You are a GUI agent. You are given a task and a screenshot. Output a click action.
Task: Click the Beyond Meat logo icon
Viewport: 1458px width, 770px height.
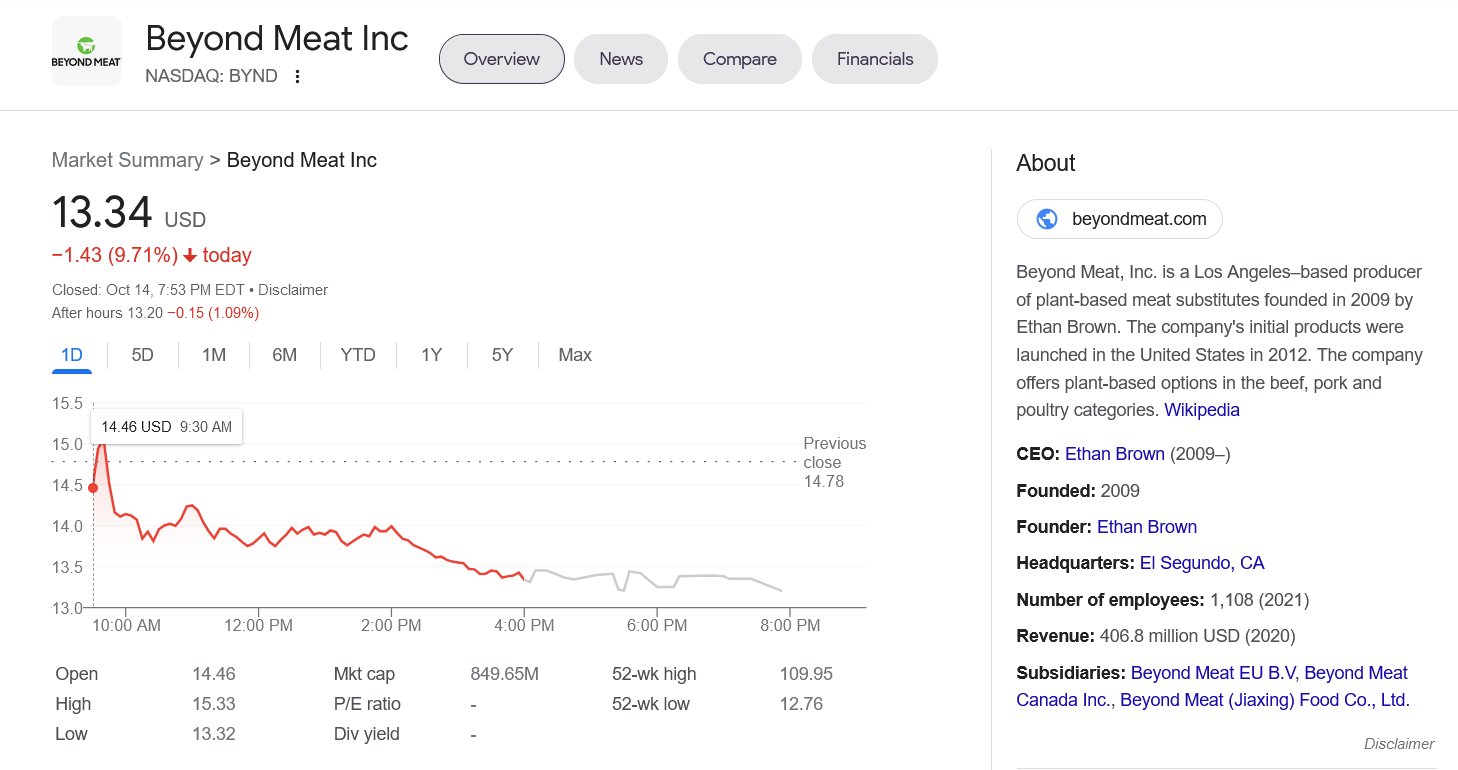pos(87,51)
